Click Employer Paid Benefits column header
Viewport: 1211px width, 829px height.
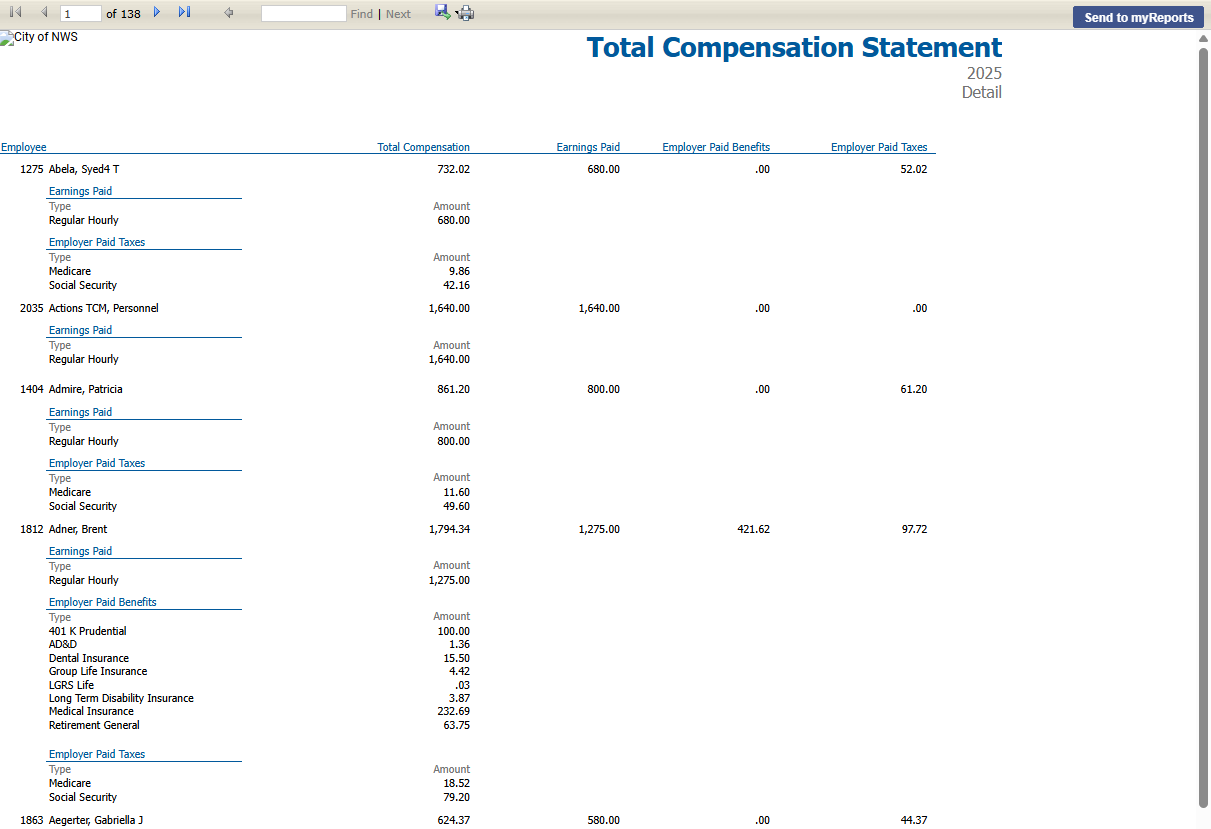tap(716, 147)
